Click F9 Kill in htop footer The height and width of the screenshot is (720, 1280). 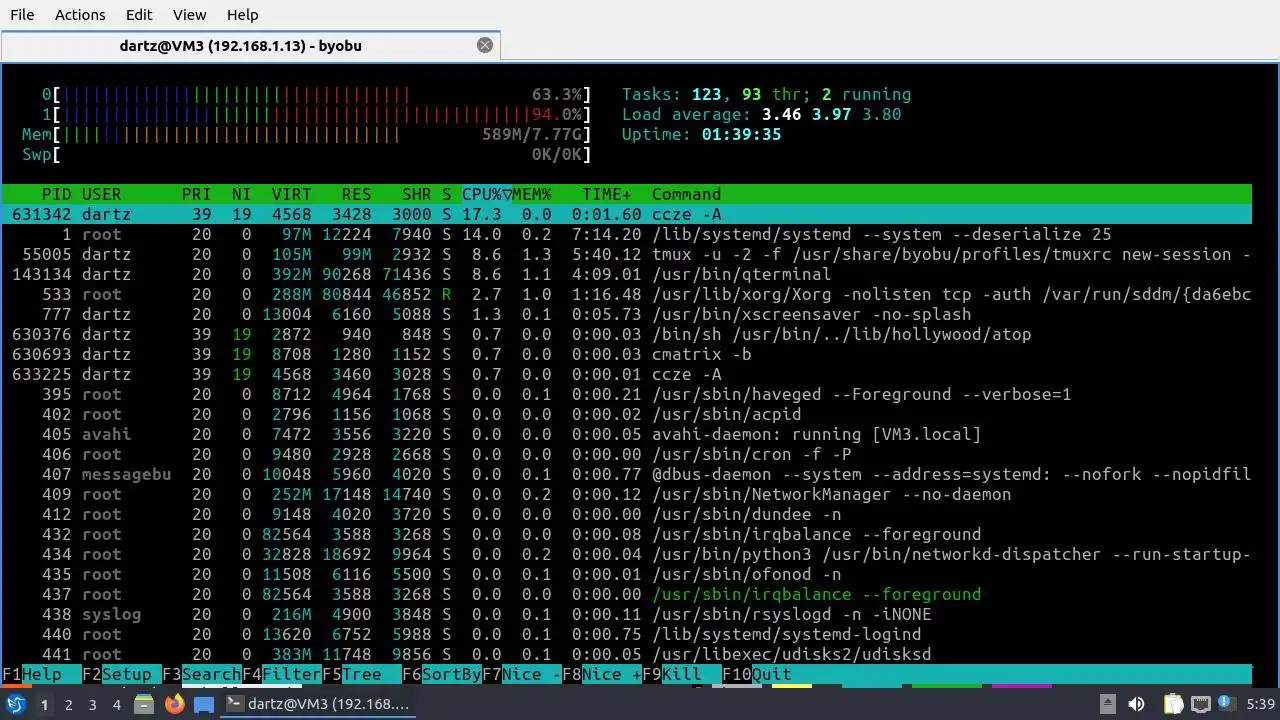pyautogui.click(x=682, y=674)
